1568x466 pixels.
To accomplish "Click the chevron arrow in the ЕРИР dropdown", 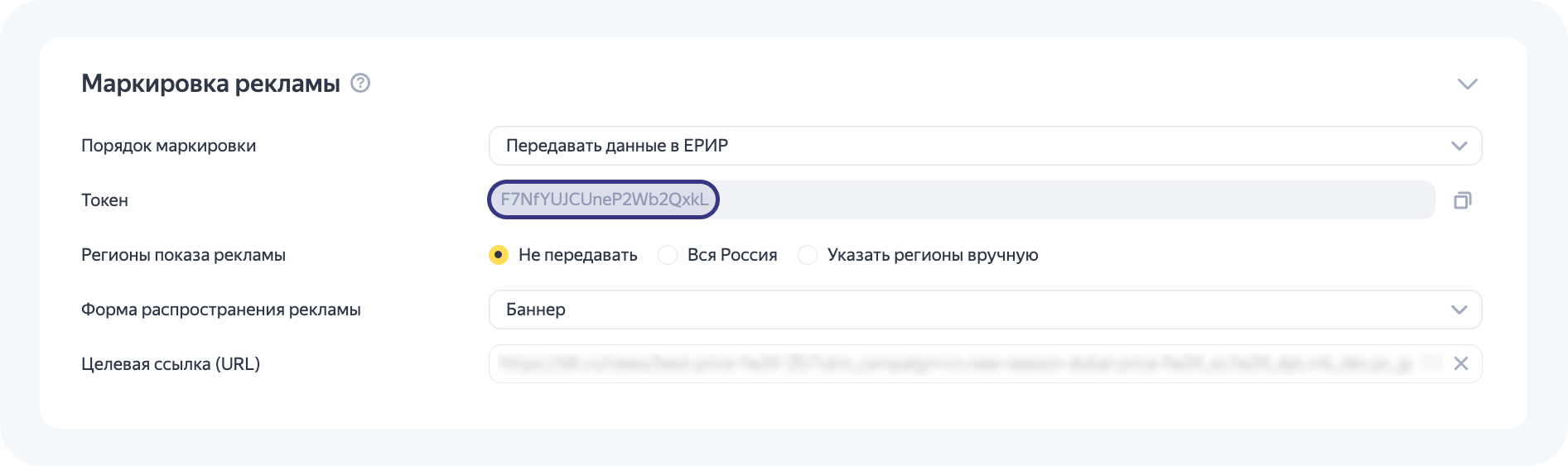I will [x=1459, y=146].
